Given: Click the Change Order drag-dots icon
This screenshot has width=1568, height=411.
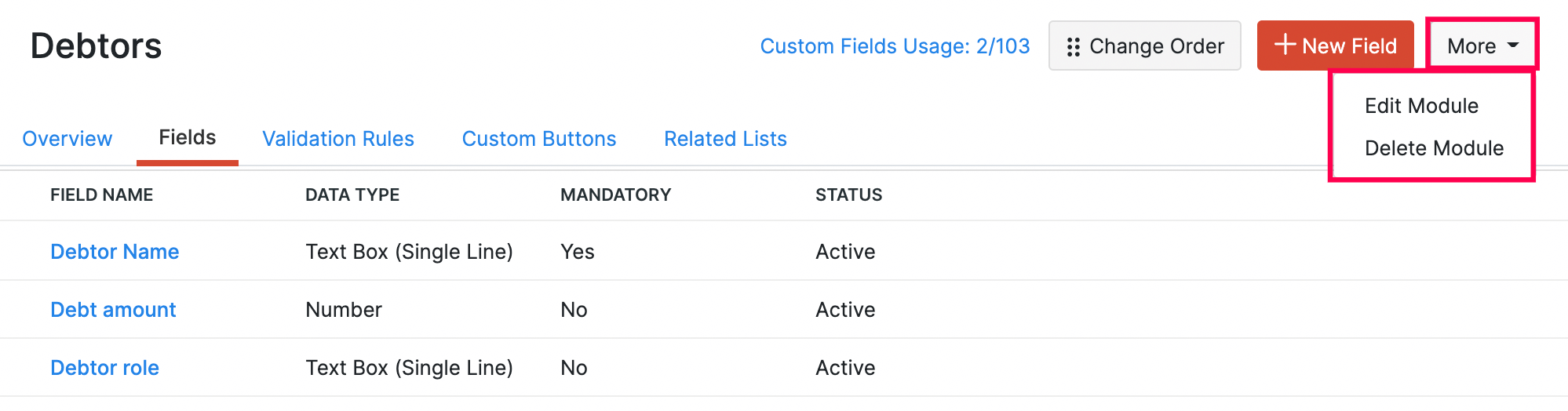Looking at the screenshot, I should (1073, 47).
